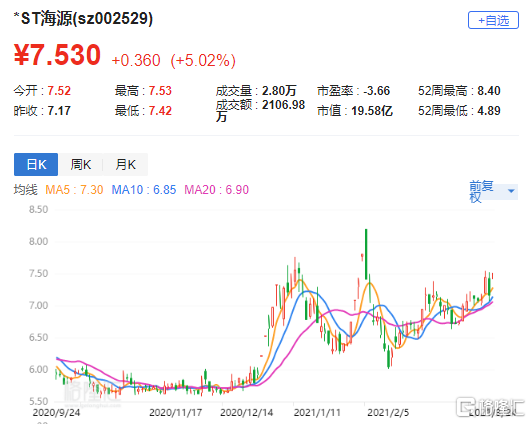531x424 pixels.
Task: Click the stock title *ST海源(sz002529)
Action: 83,18
